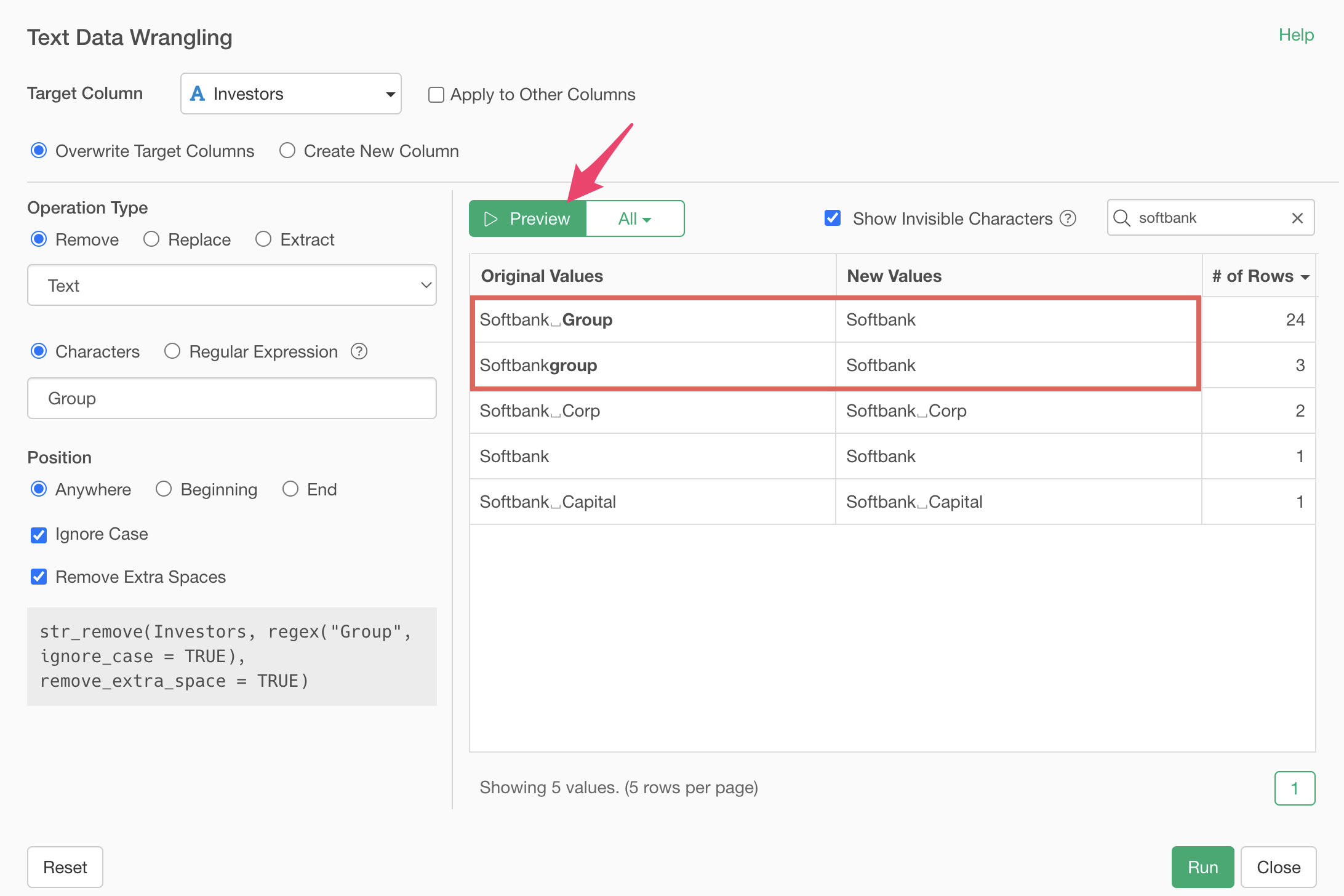Screen dimensions: 1344x896
Task: Open the Target Column Investors dropdown
Action: (290, 94)
